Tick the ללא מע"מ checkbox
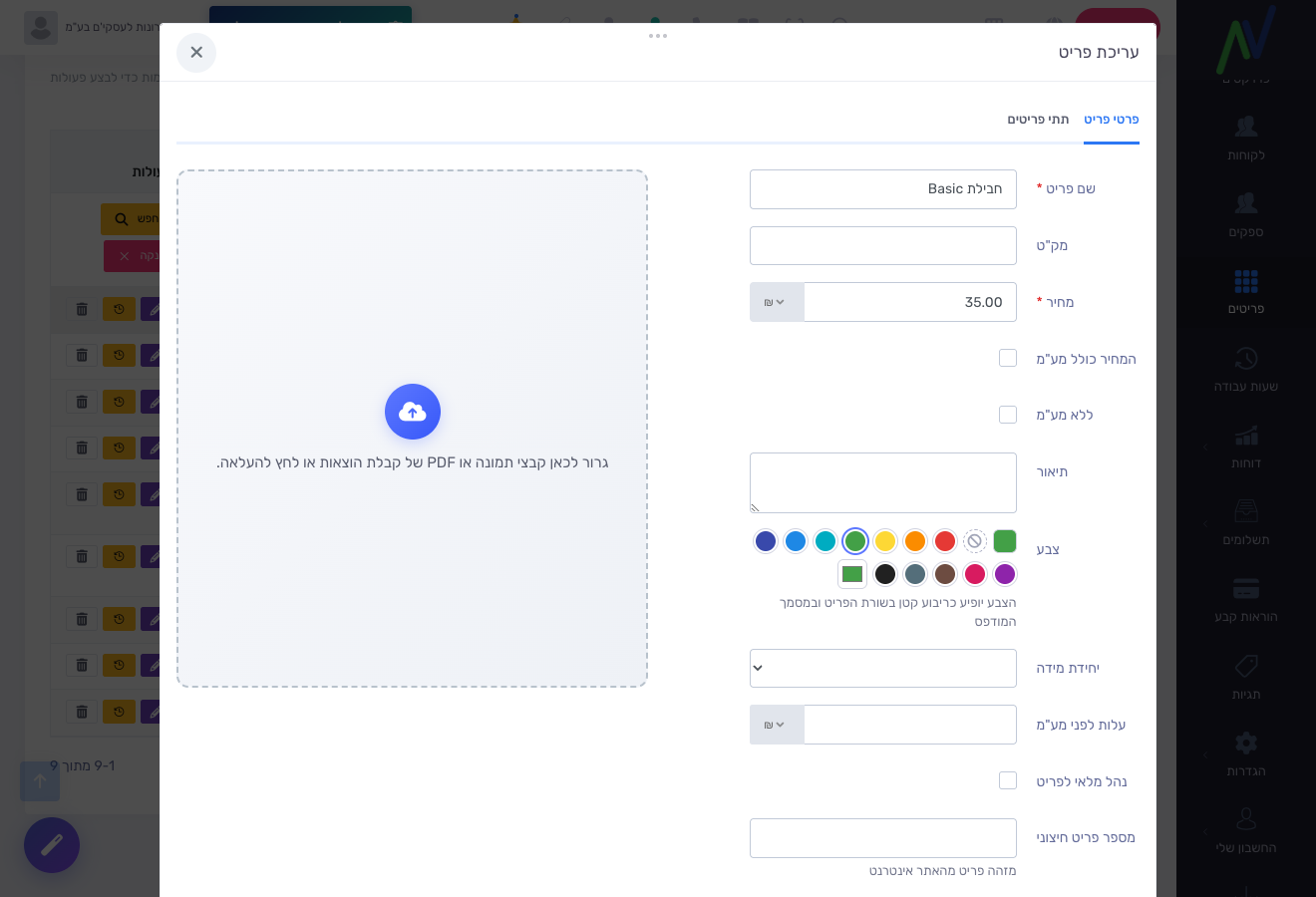 1008,415
